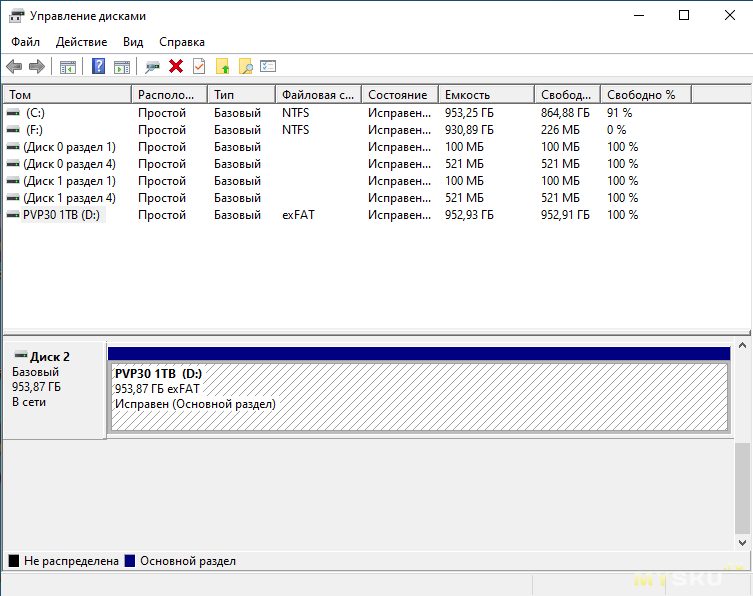Image resolution: width=753 pixels, height=596 pixels.
Task: Open the Справка menu
Action: [x=182, y=42]
